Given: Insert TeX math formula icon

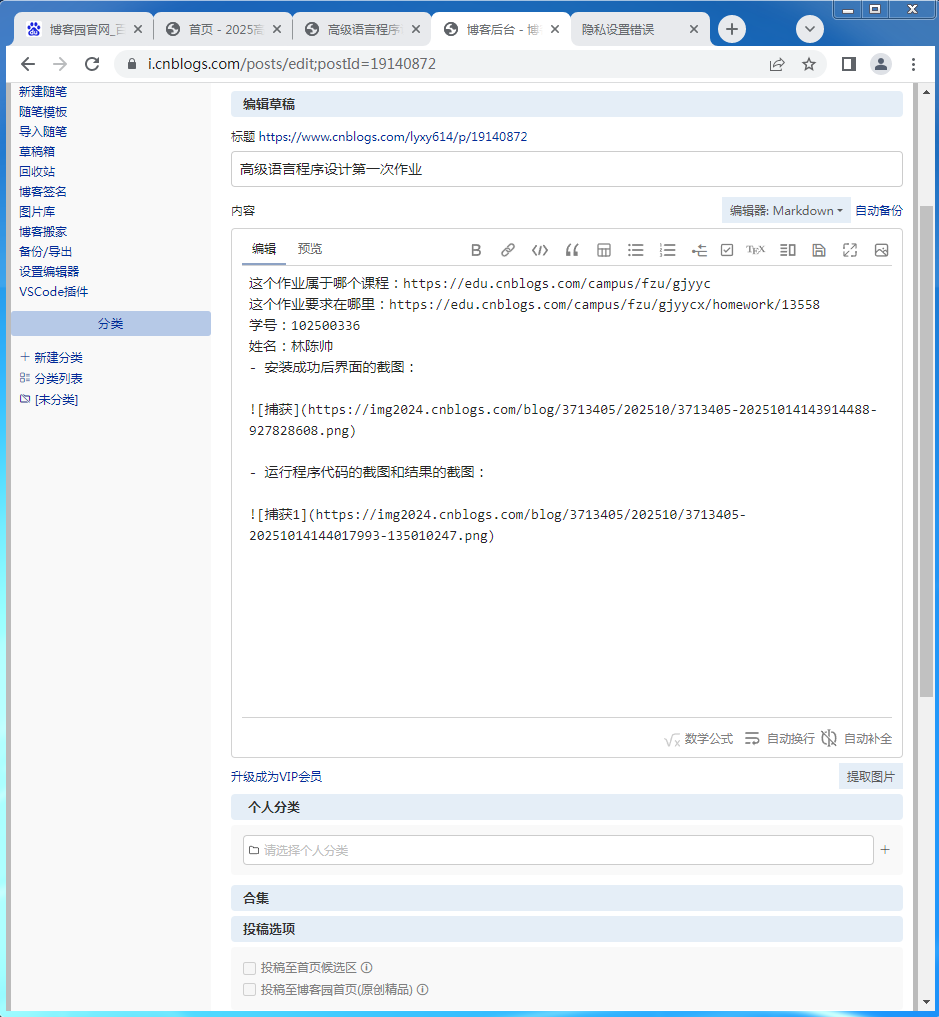Looking at the screenshot, I should pyautogui.click(x=755, y=250).
